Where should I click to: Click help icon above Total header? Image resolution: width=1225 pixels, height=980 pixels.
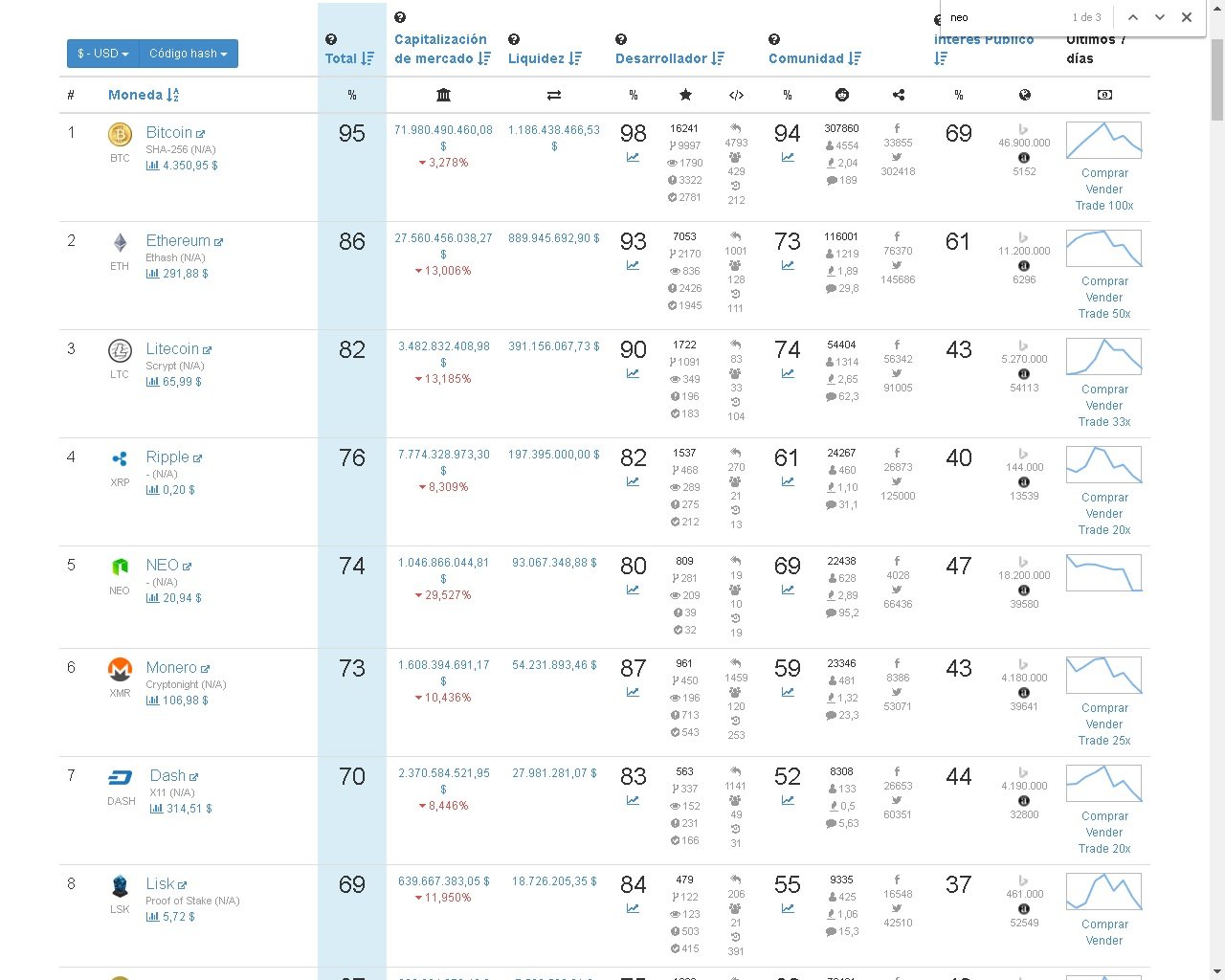pos(330,39)
